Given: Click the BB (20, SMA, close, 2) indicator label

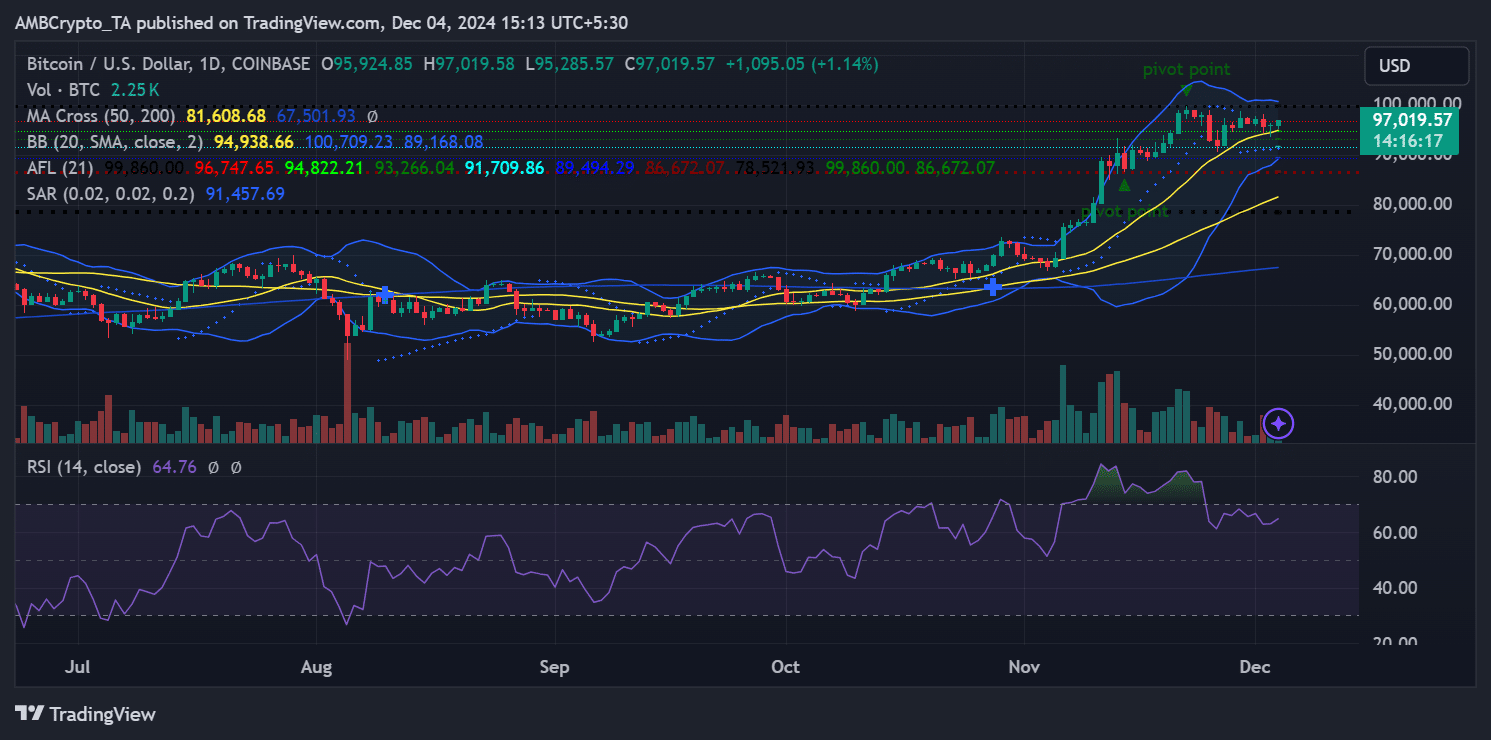Looking at the screenshot, I should (117, 142).
